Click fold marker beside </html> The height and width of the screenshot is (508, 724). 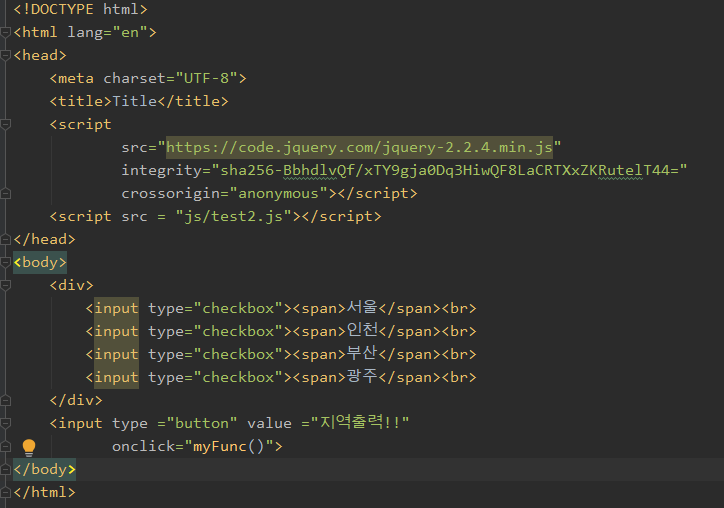click(x=5, y=492)
